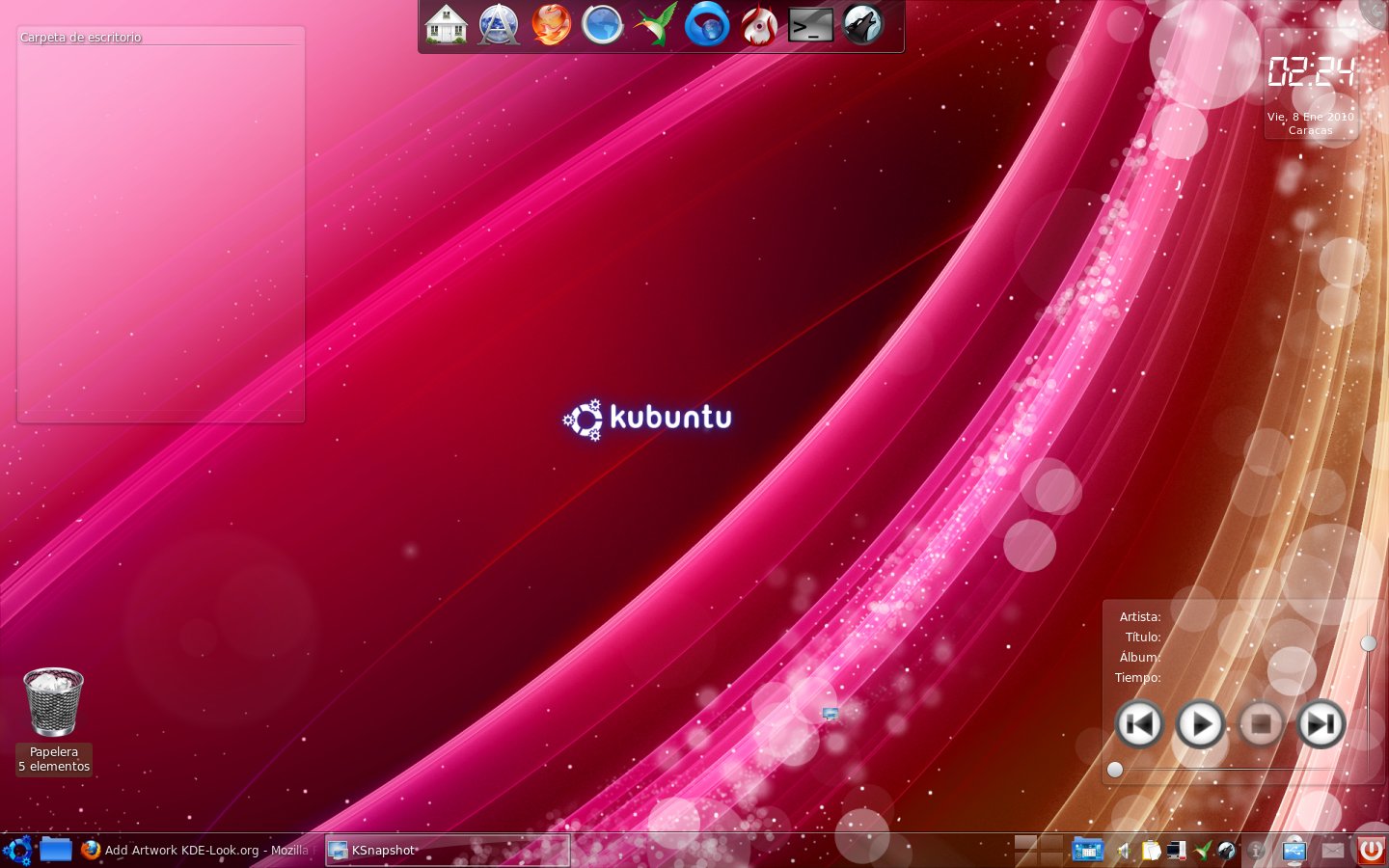Click the date 'Vie, 8 Ene 2010' text
This screenshot has width=1389, height=868.
pos(1311,117)
